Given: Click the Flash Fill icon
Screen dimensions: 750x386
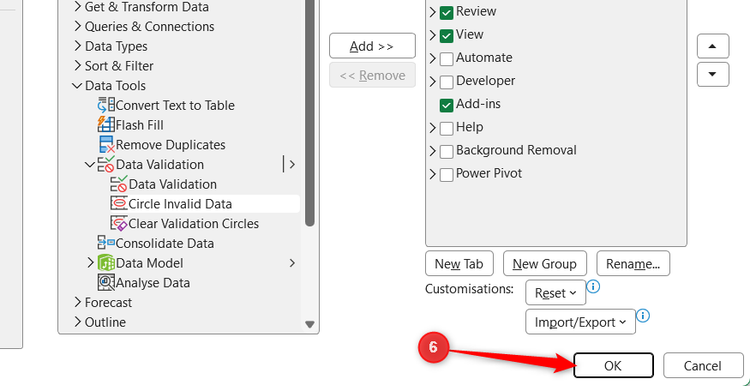Looking at the screenshot, I should tap(106, 125).
